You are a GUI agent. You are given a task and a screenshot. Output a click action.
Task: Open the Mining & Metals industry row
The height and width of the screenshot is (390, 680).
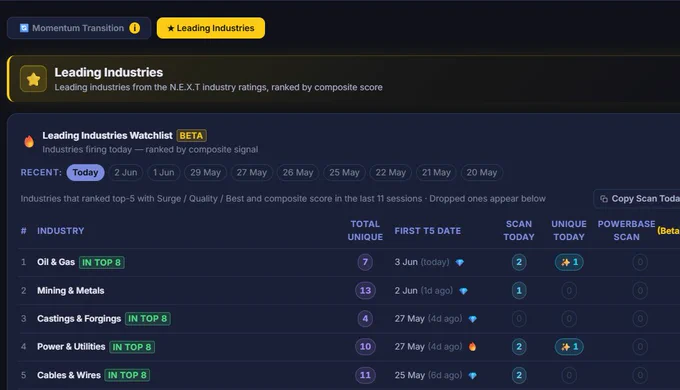(x=349, y=291)
